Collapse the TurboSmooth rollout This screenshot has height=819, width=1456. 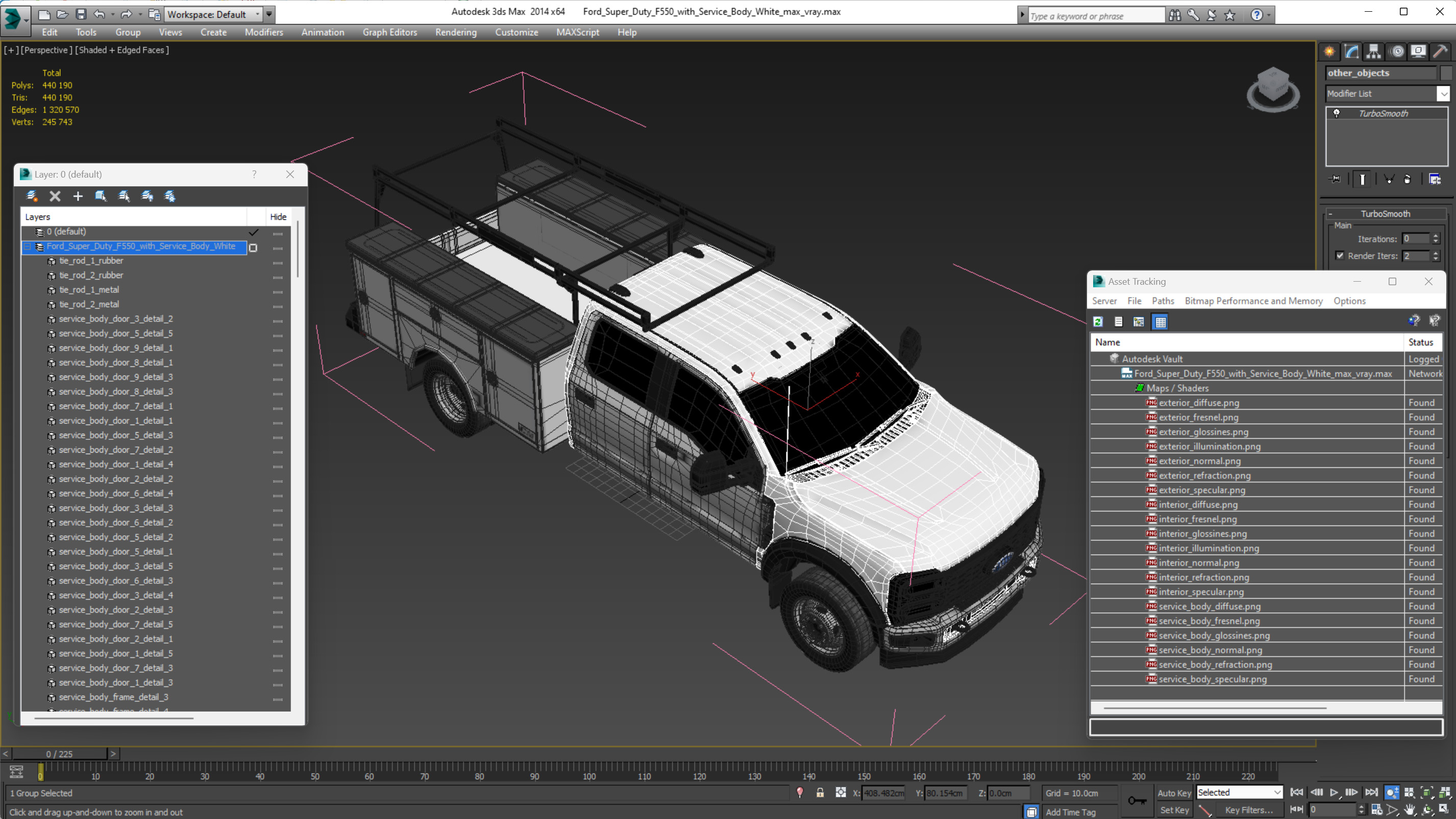1330,214
